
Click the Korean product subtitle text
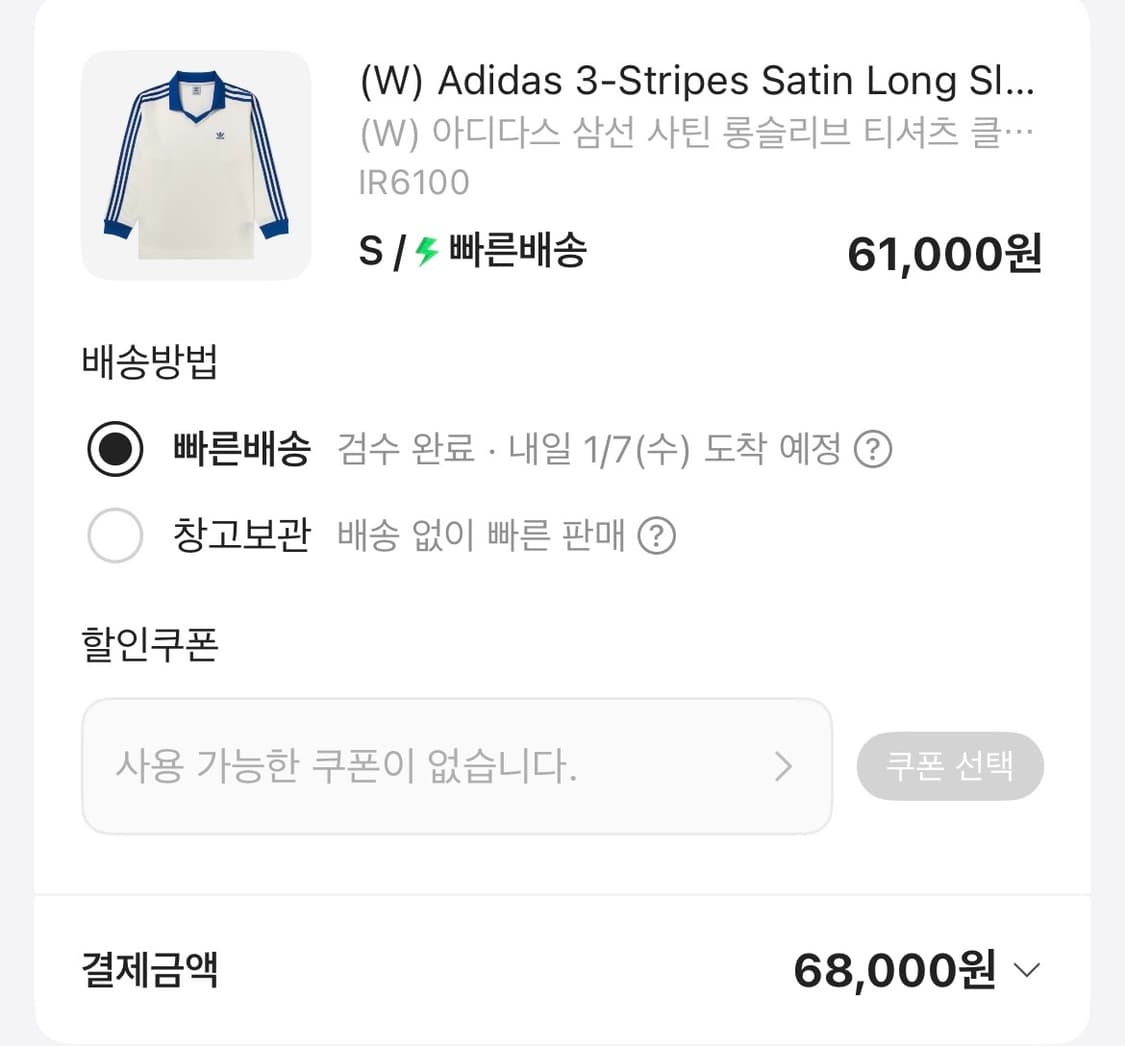[697, 131]
